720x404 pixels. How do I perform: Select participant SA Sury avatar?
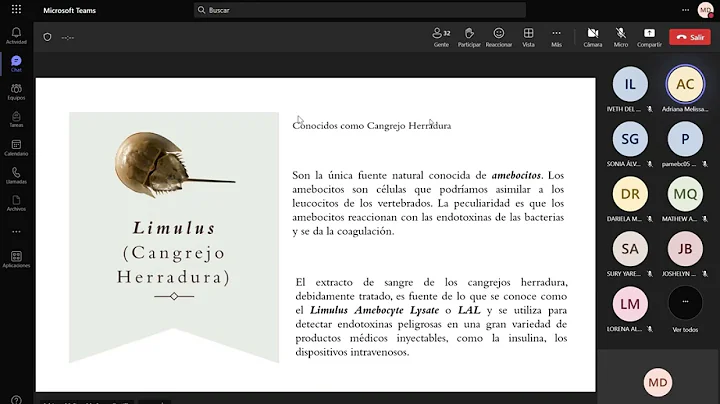[x=630, y=249]
